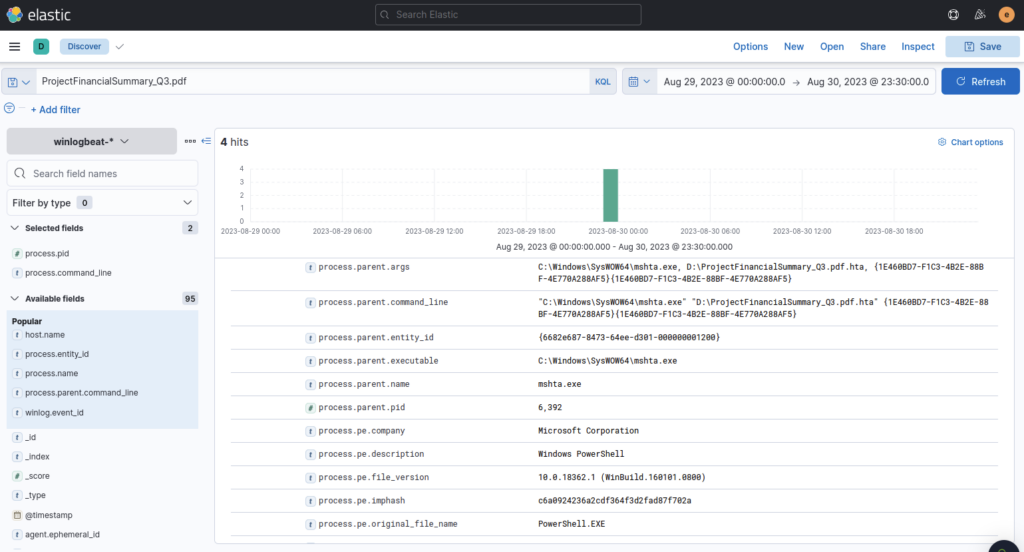Viewport: 1024px width, 552px height.
Task: Collapse the Available fields section
Action: point(14,299)
